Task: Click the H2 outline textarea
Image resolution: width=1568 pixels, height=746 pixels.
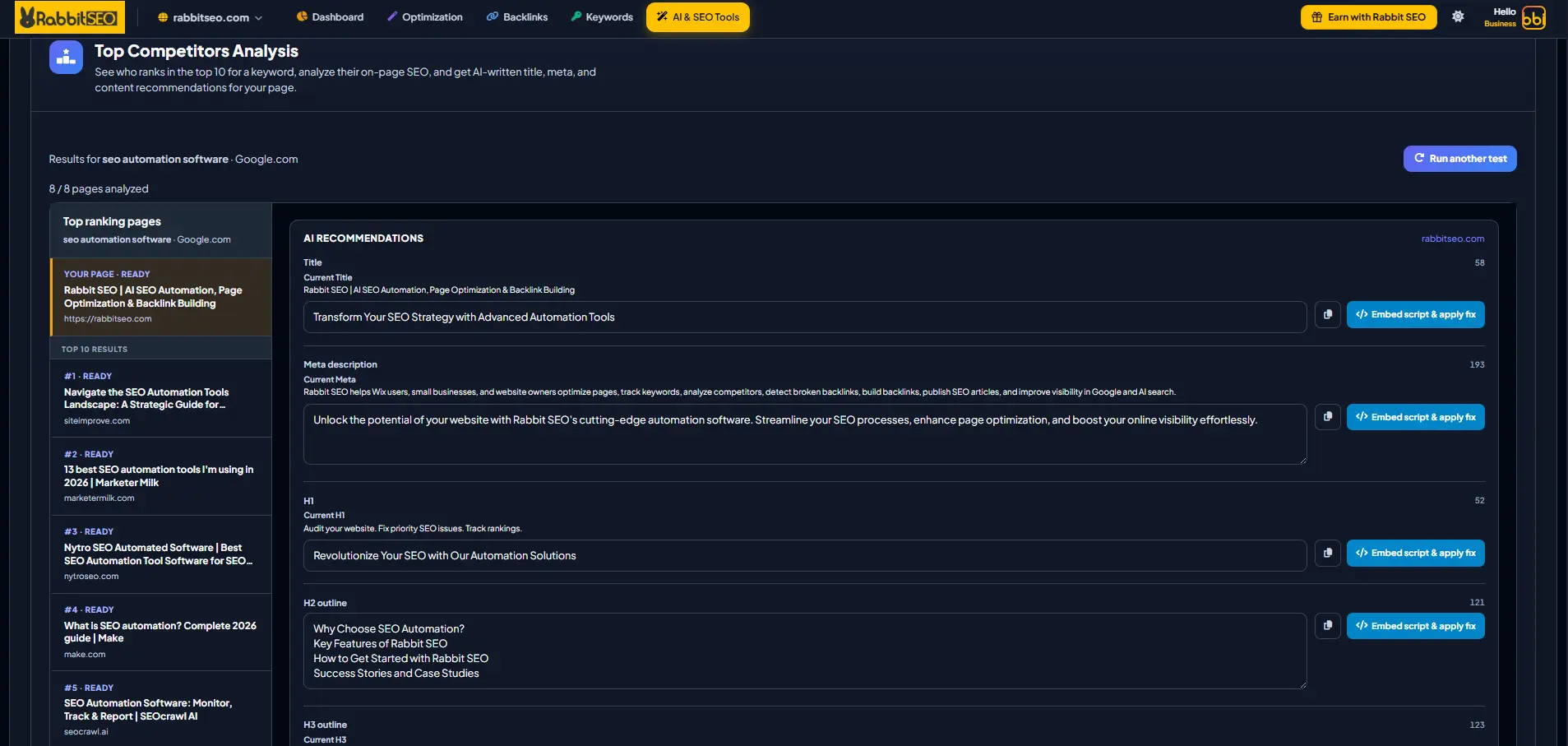Action: pos(805,651)
